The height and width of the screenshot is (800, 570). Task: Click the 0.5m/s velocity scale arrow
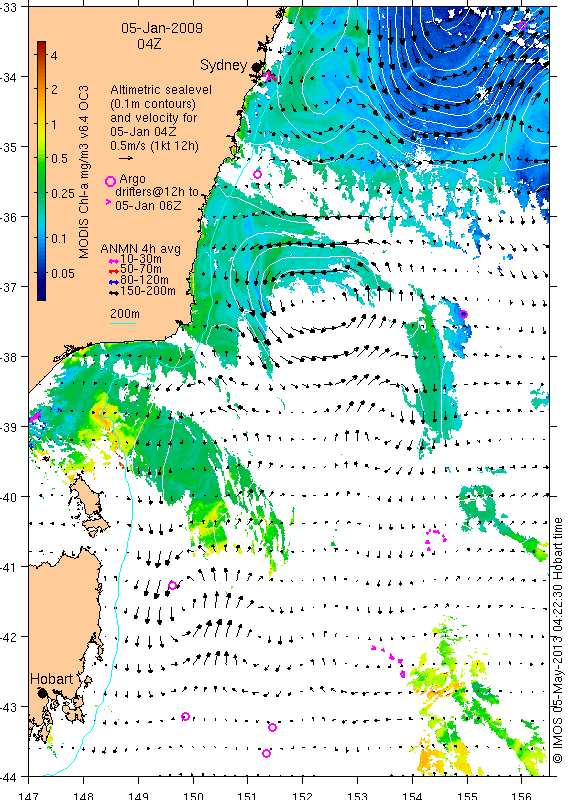pos(126,158)
